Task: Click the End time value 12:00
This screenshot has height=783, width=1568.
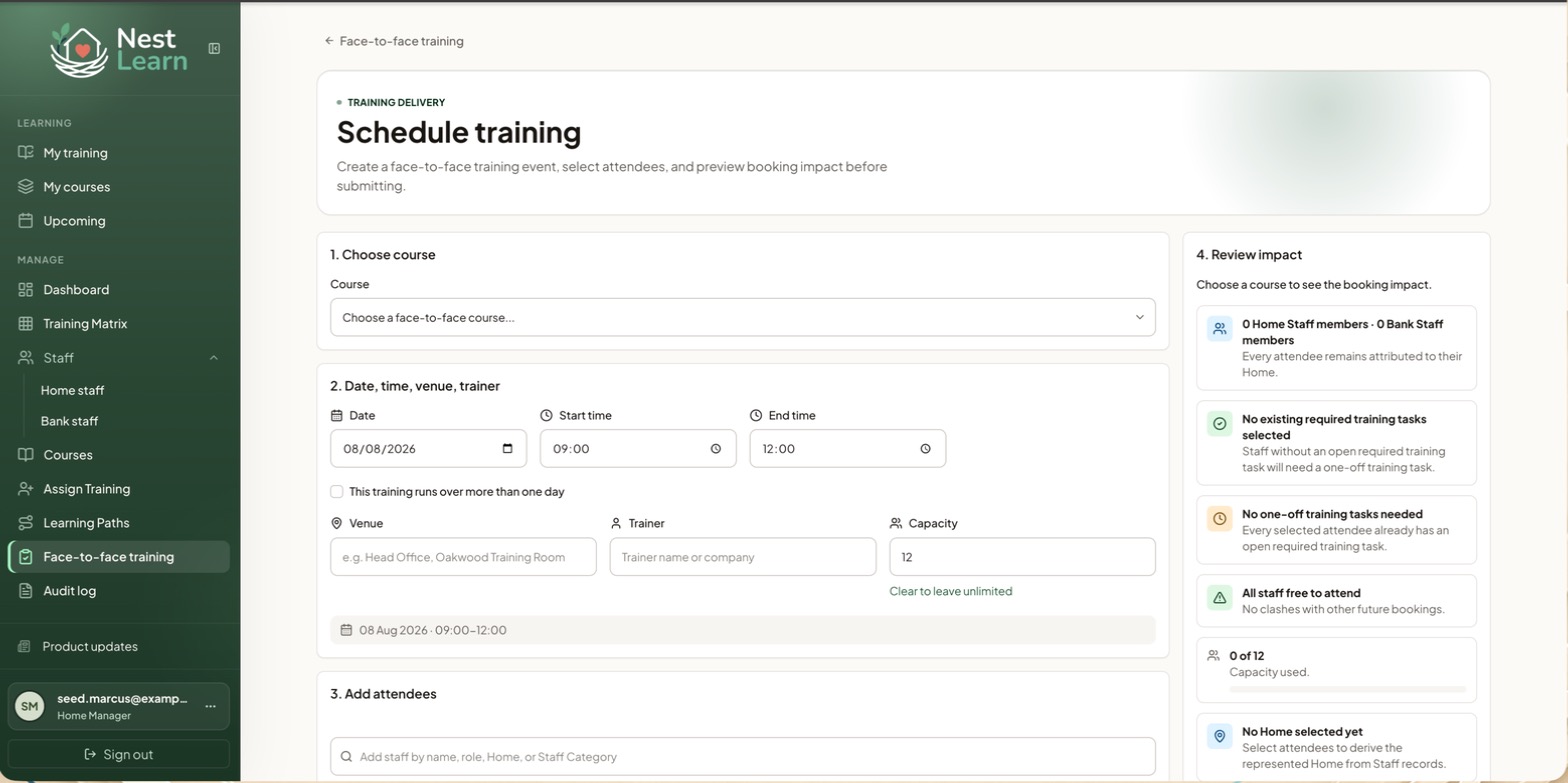Action: tap(779, 449)
